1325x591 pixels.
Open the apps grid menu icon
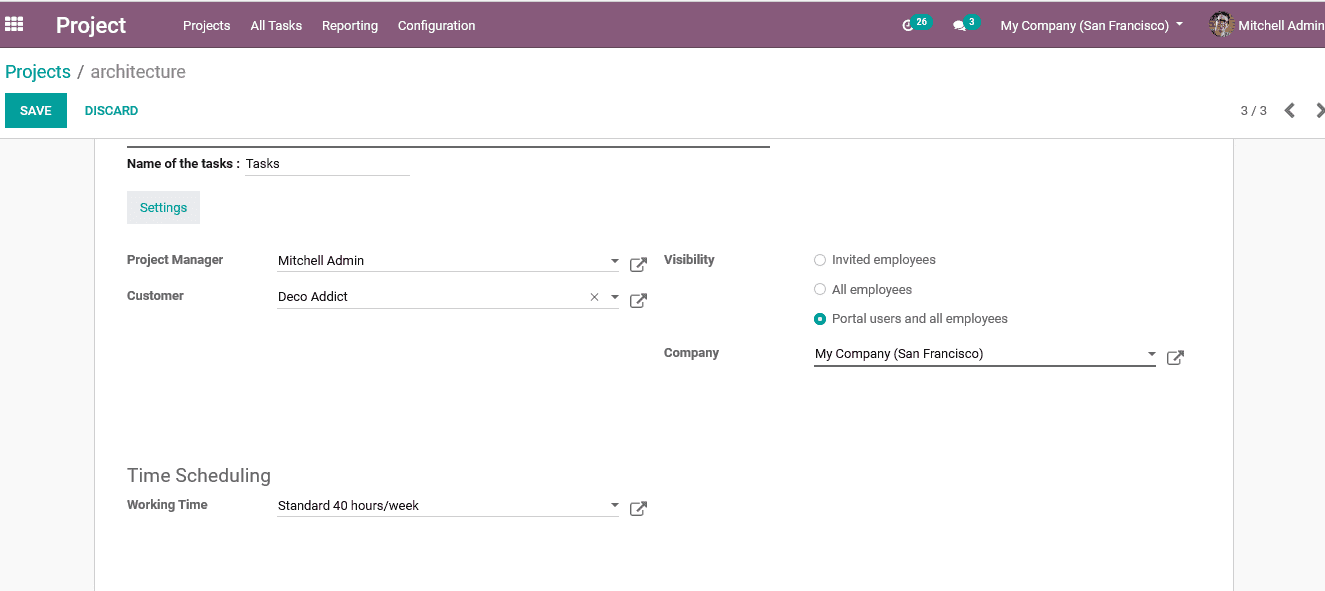coord(14,24)
